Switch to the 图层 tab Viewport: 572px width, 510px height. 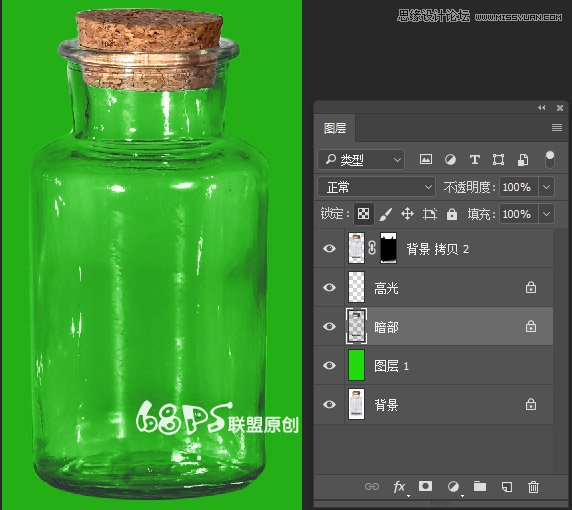click(335, 128)
